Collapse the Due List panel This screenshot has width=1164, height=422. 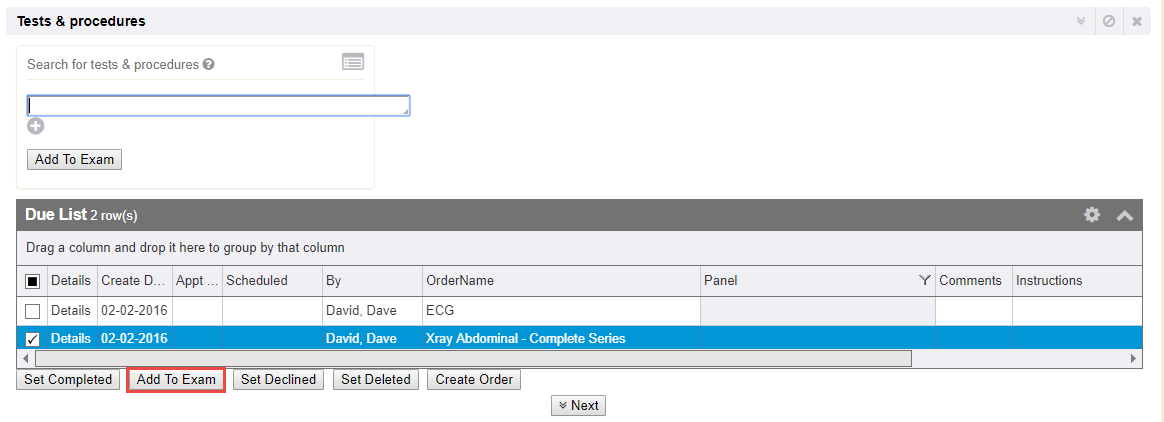[1125, 215]
